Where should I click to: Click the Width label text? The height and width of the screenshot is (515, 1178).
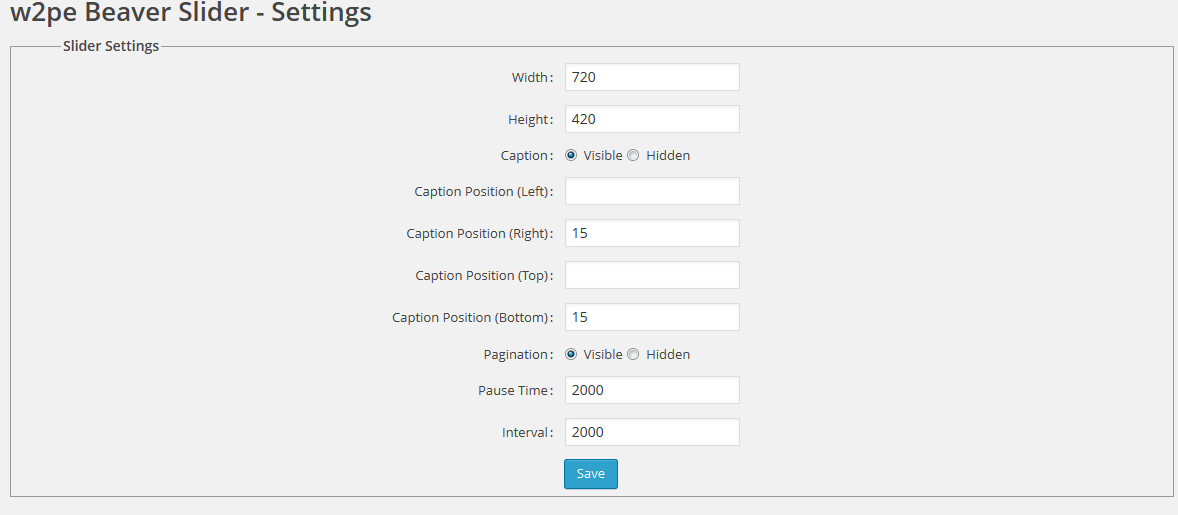point(530,78)
